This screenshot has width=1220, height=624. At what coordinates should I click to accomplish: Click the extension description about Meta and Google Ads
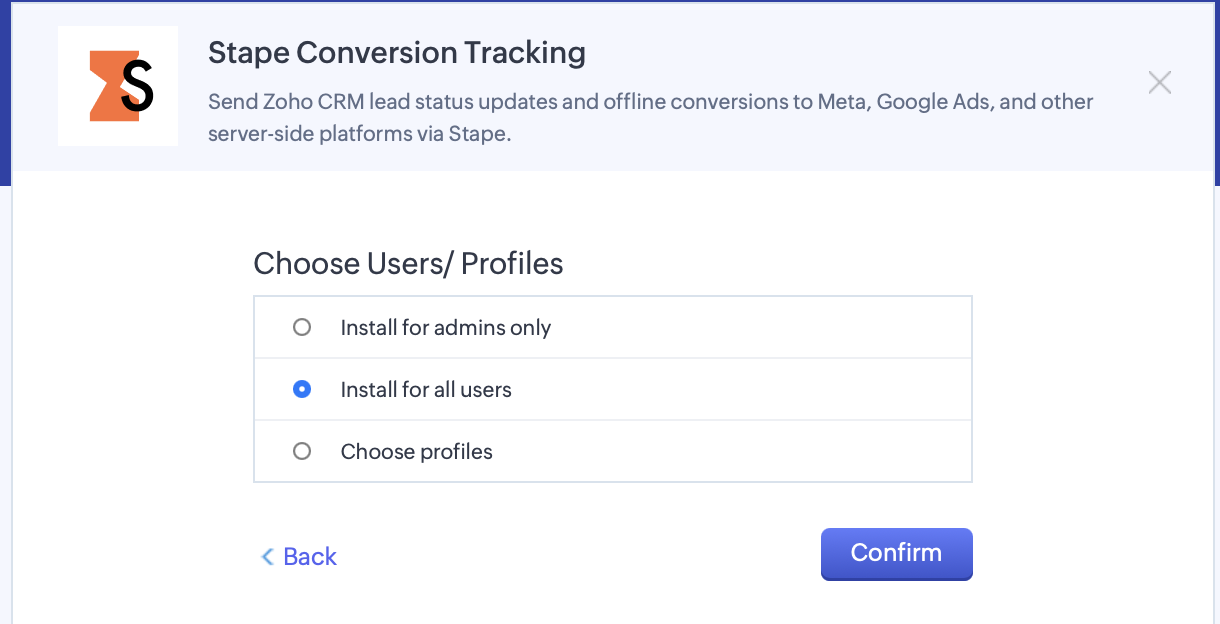click(x=651, y=117)
